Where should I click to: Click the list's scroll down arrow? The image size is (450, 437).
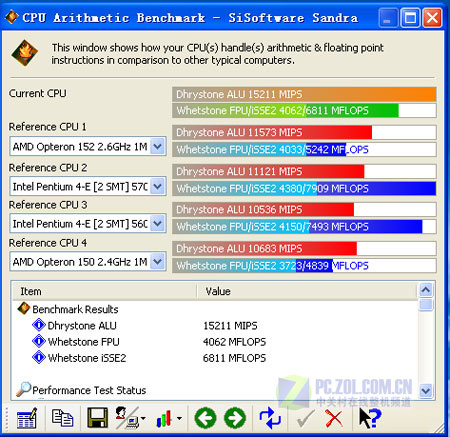pyautogui.click(x=426, y=390)
